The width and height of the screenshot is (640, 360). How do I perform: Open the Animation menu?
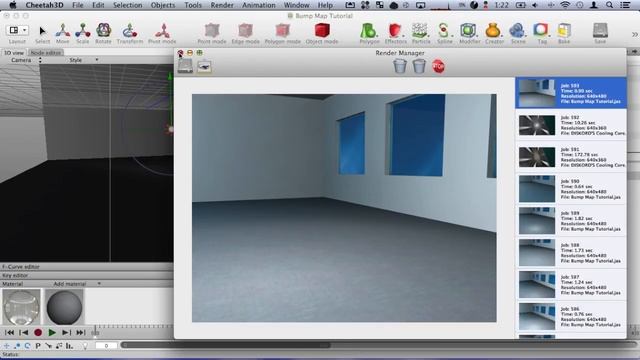[x=259, y=5]
